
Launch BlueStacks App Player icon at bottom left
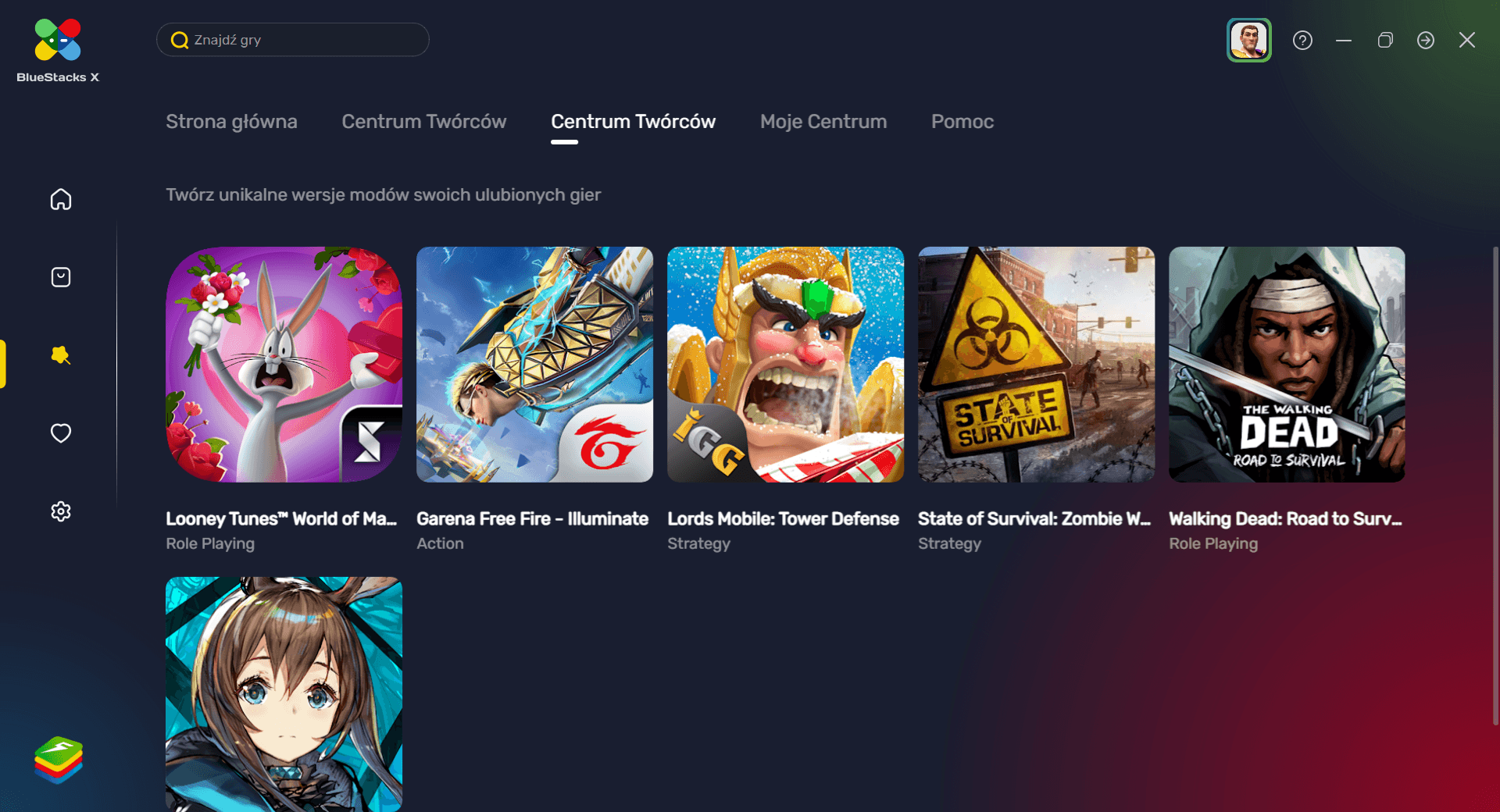(59, 760)
